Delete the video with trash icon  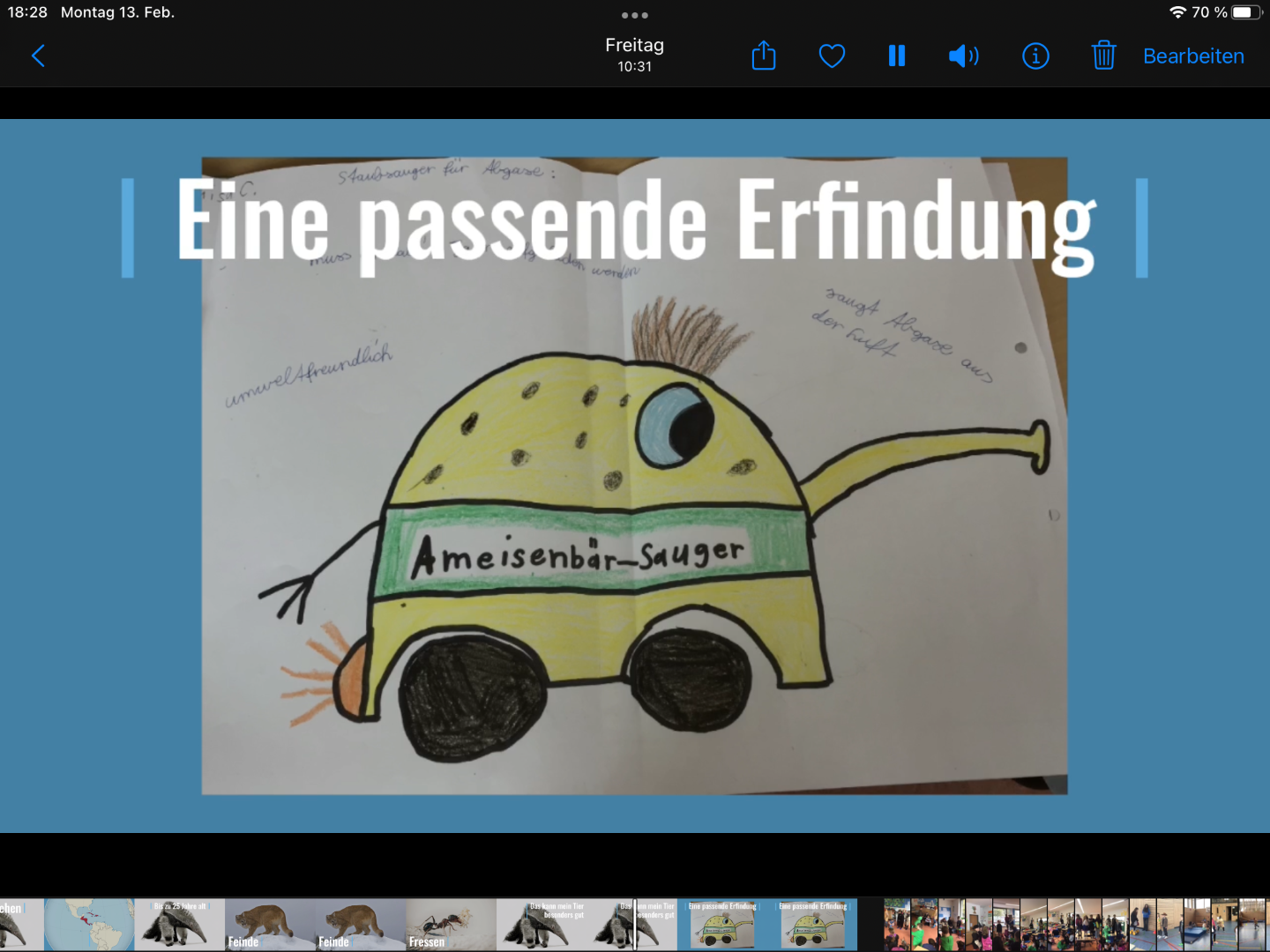(1103, 56)
